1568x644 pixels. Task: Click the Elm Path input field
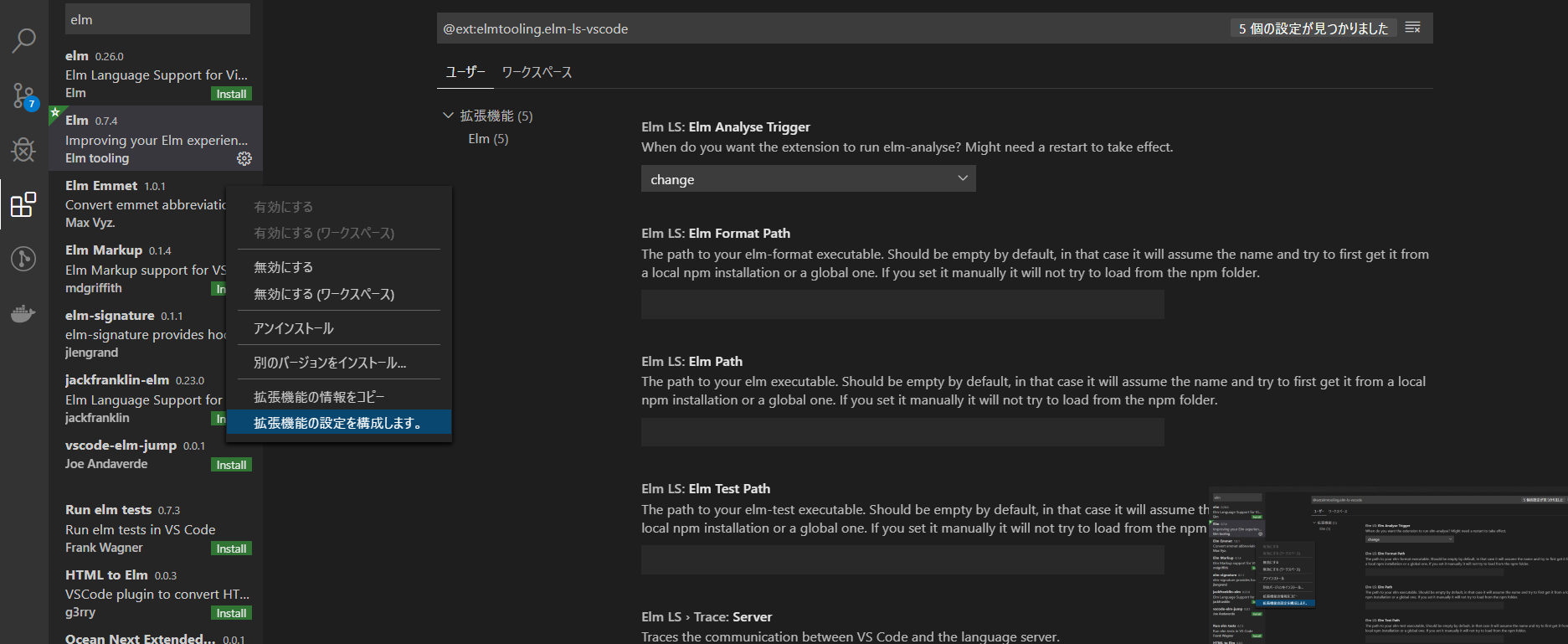[x=902, y=432]
